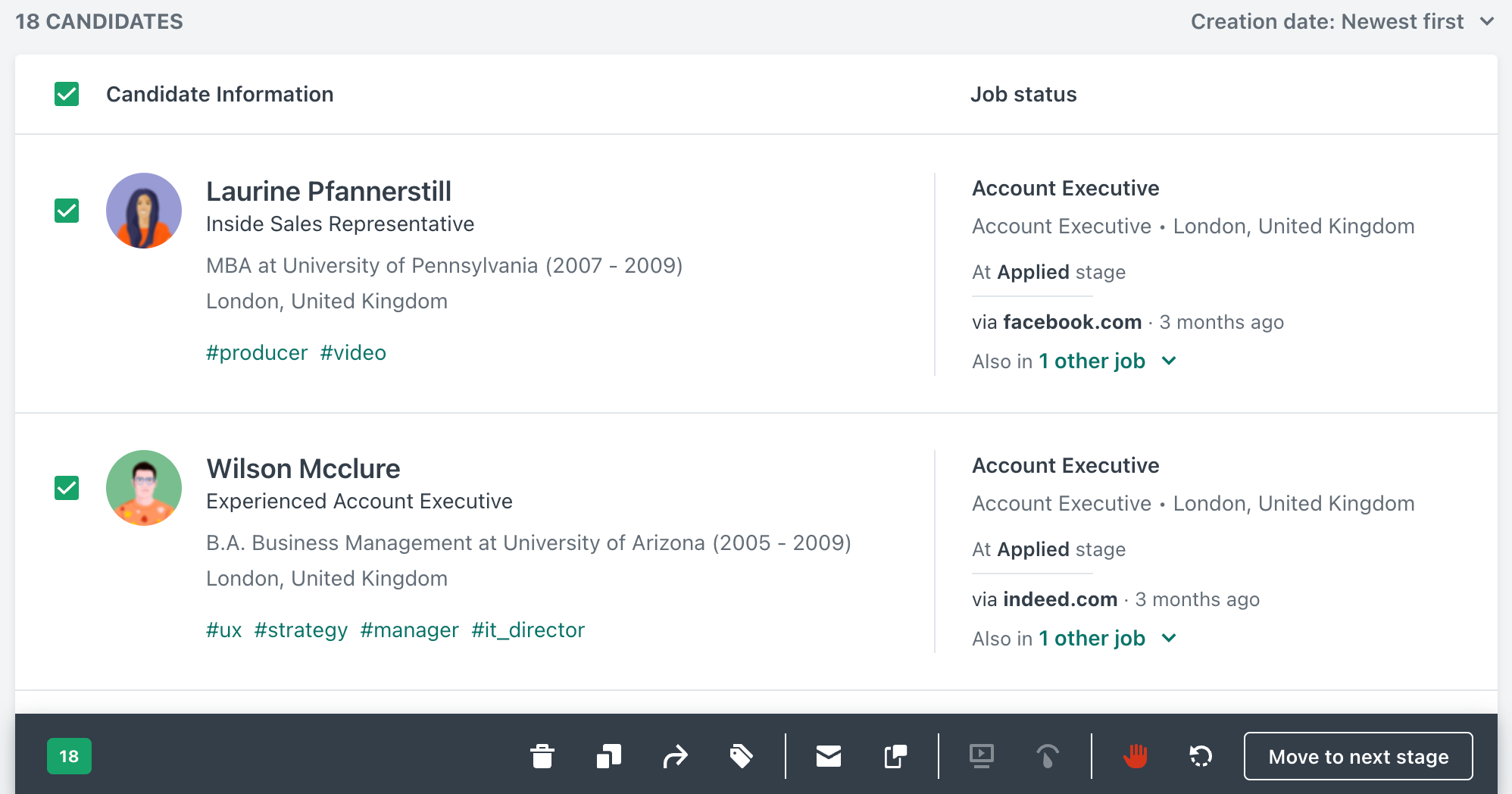Click Wilson Mcclure's avatar photo
The width and height of the screenshot is (1512, 794).
pos(144,488)
